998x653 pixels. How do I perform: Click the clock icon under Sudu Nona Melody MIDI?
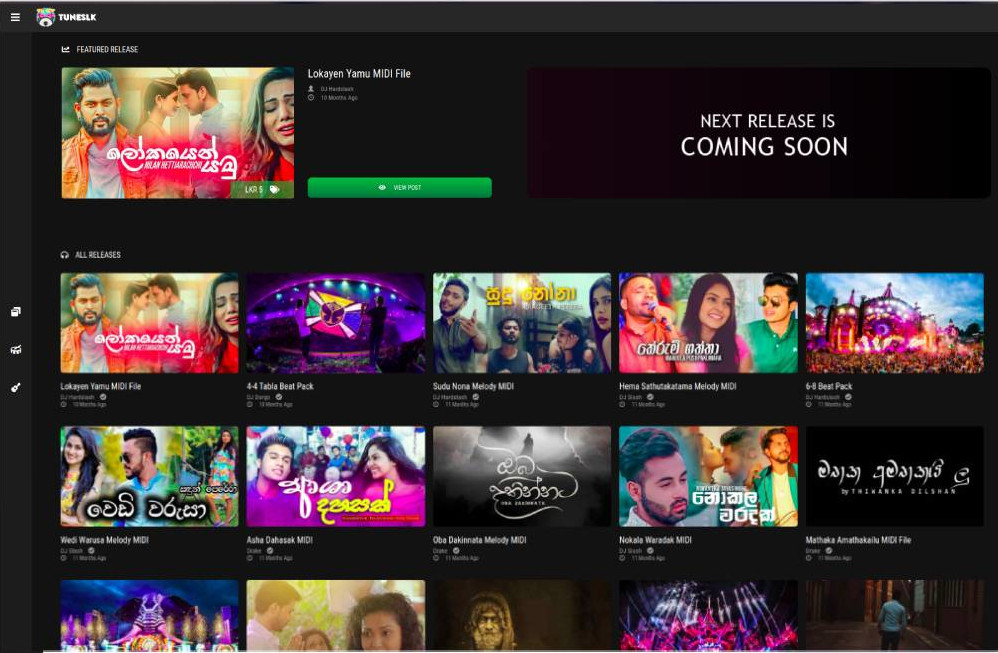coord(436,405)
